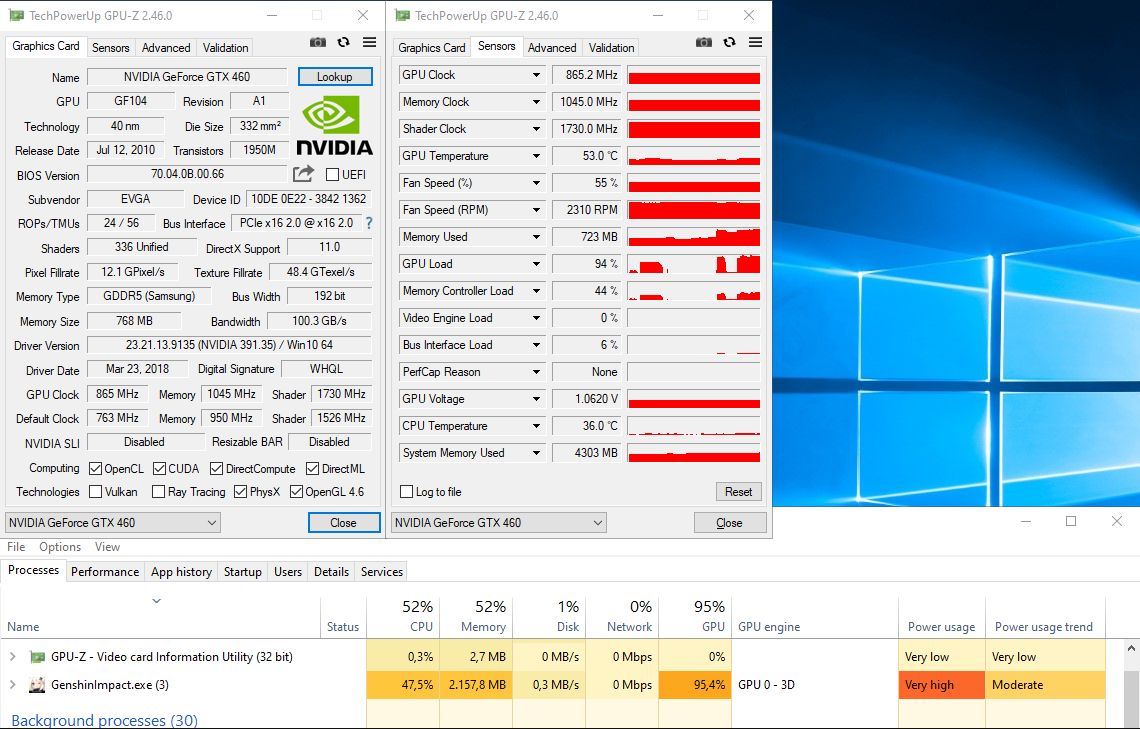Viewport: 1140px width, 729px height.
Task: Toggle the OpenCL checkbox
Action: click(95, 469)
